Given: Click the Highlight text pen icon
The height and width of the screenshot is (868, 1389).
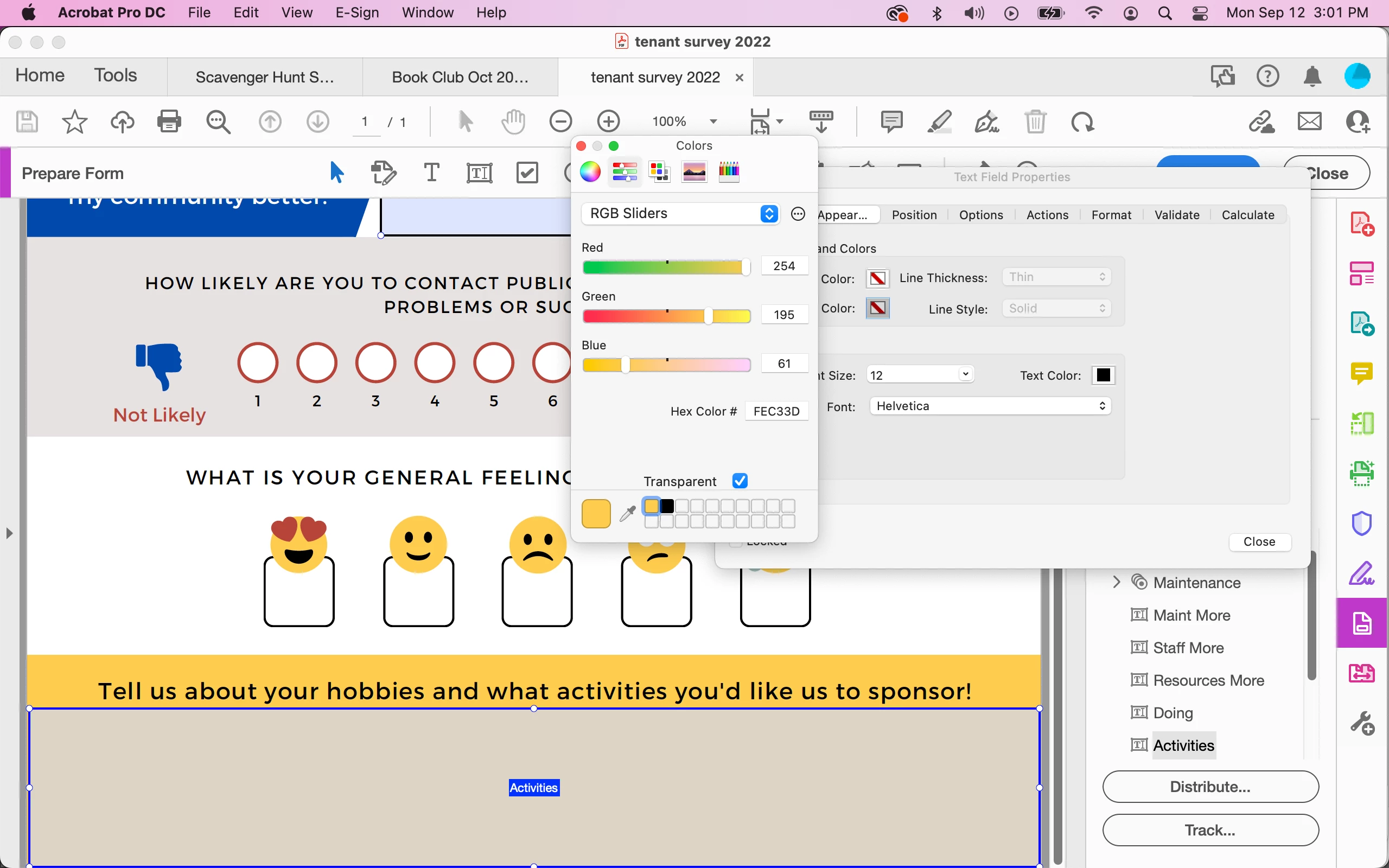Looking at the screenshot, I should 939,121.
